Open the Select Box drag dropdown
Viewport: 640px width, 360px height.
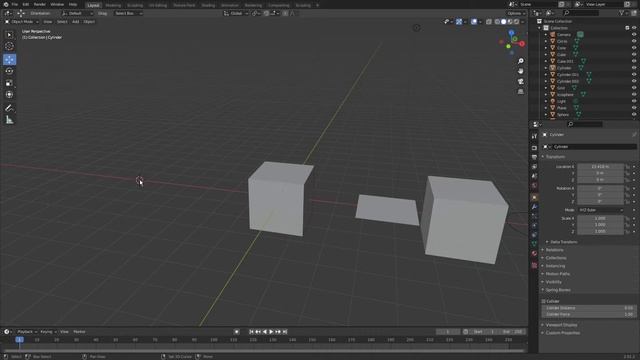point(128,13)
